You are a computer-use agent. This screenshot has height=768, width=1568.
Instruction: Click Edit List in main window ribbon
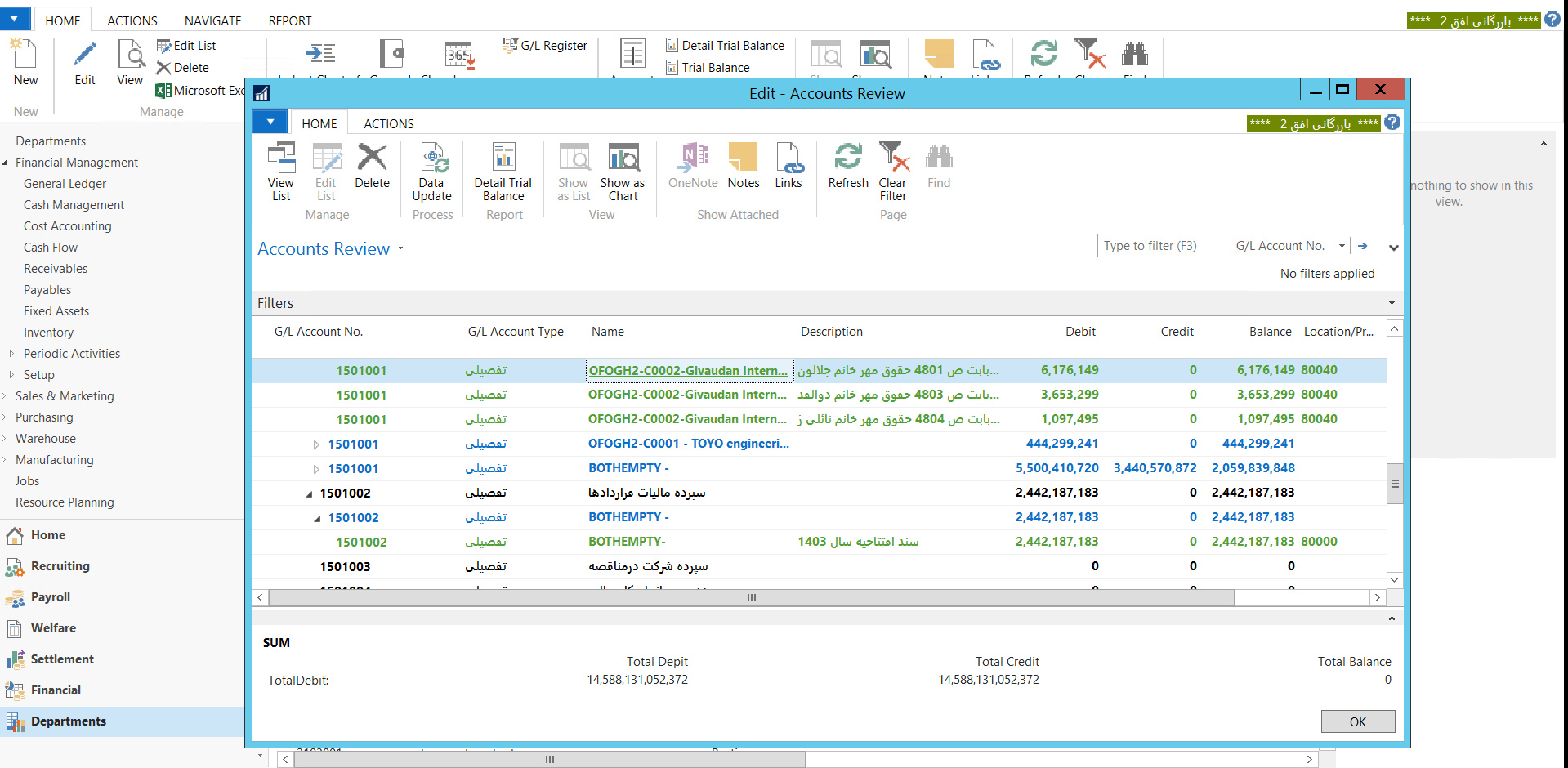coord(186,46)
